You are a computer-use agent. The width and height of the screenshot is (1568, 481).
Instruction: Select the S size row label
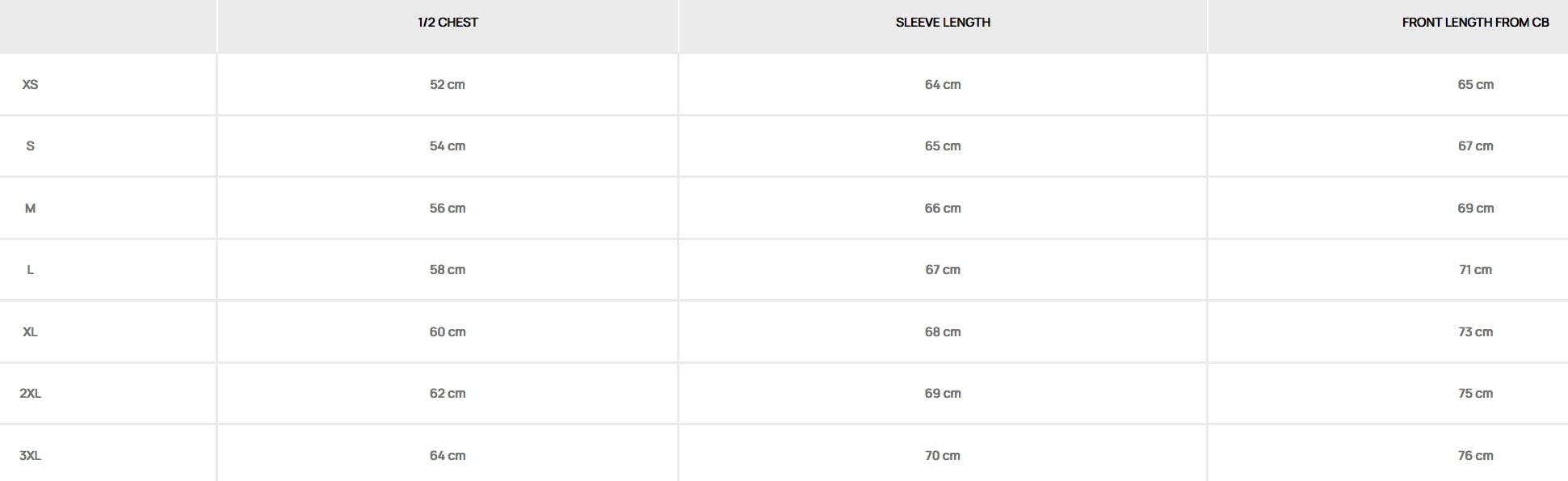30,146
